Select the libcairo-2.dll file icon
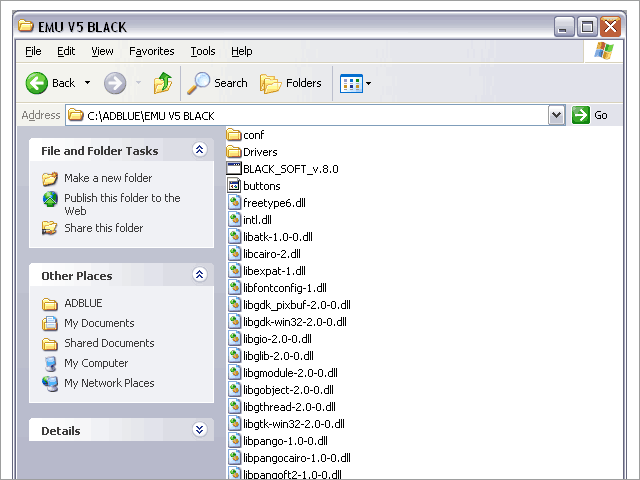The width and height of the screenshot is (640, 480). coord(234,253)
